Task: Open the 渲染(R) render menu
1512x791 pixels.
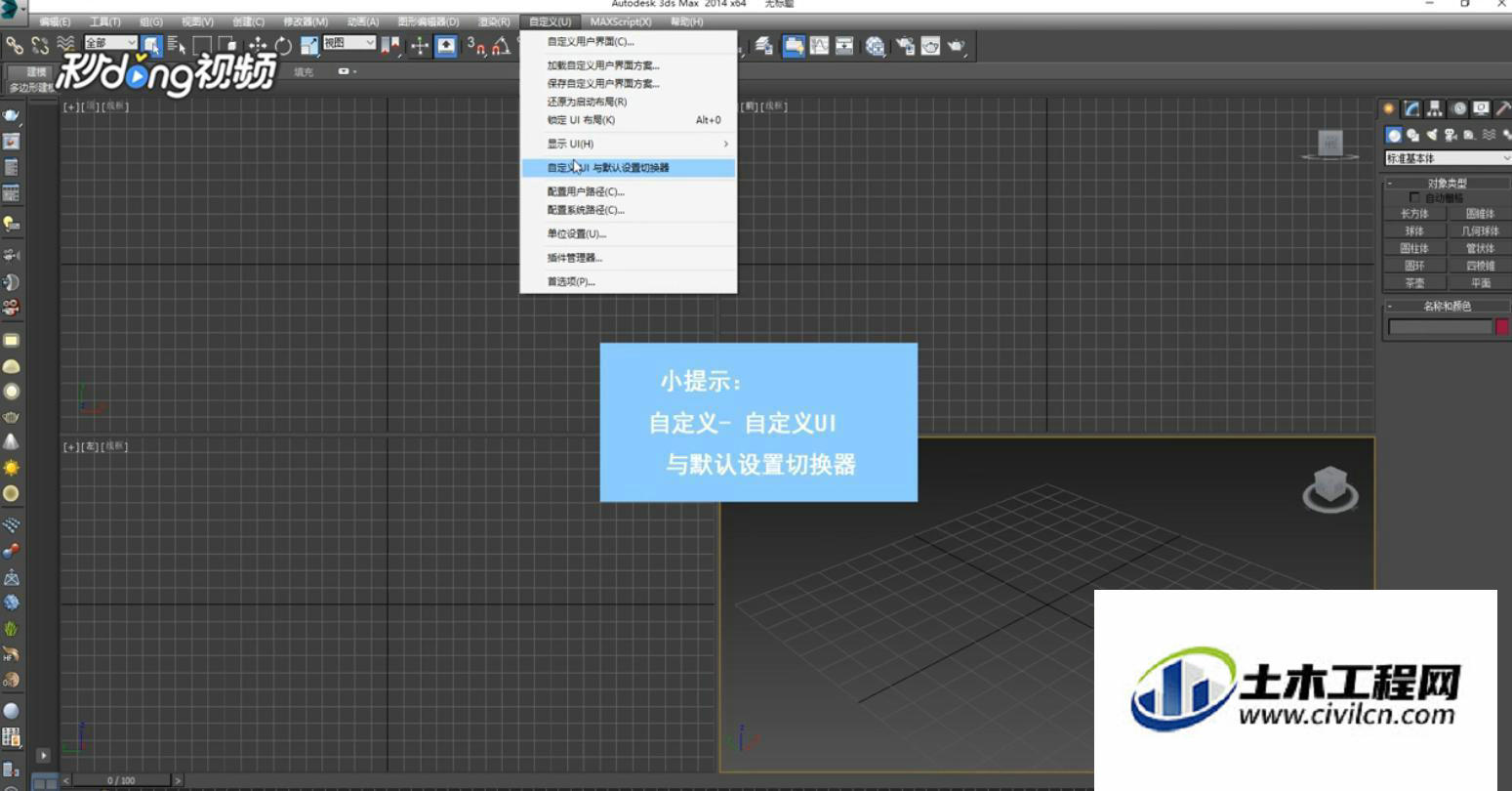Action: [x=494, y=21]
